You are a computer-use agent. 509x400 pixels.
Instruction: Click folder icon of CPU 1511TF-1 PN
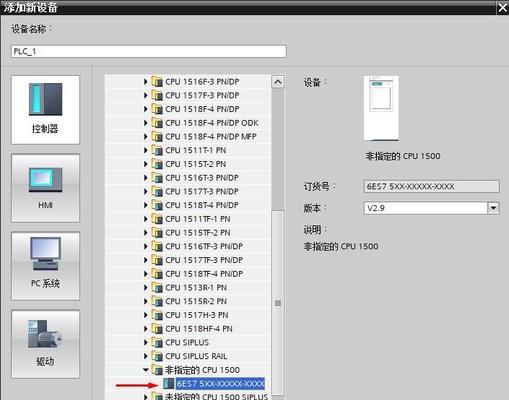[157, 219]
